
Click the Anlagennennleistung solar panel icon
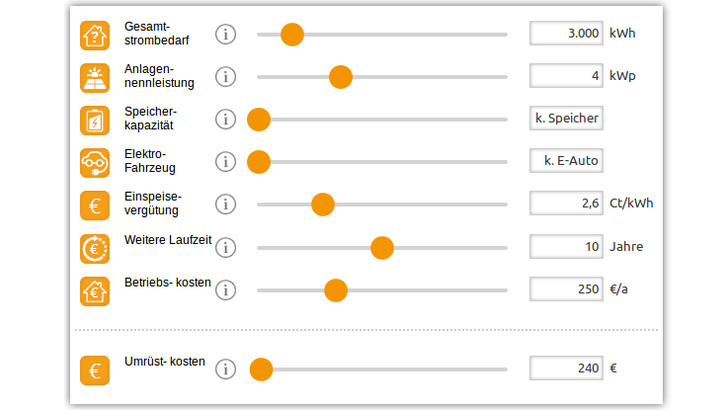[x=95, y=77]
